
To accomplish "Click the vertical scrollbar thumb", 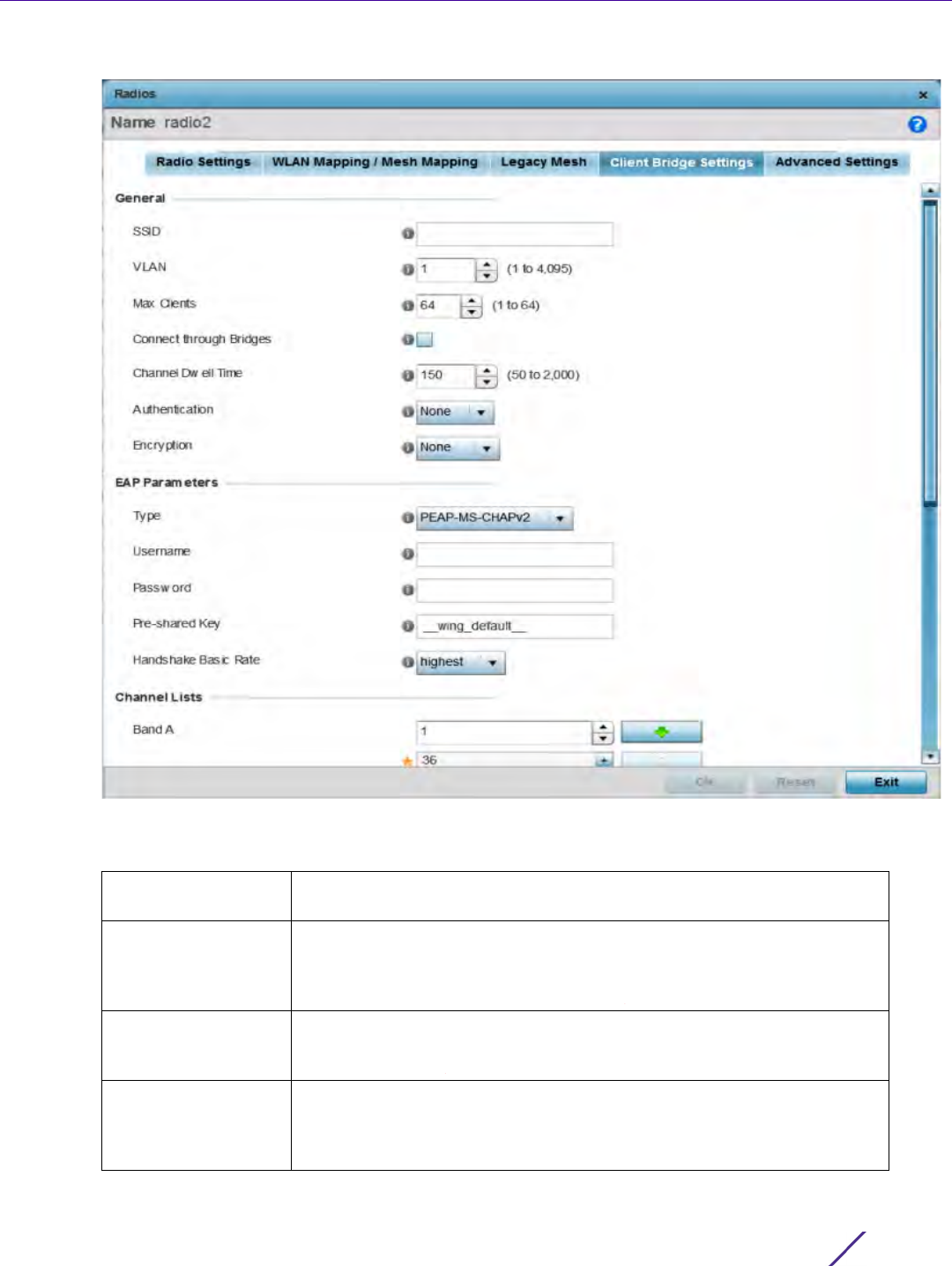I will click(930, 354).
